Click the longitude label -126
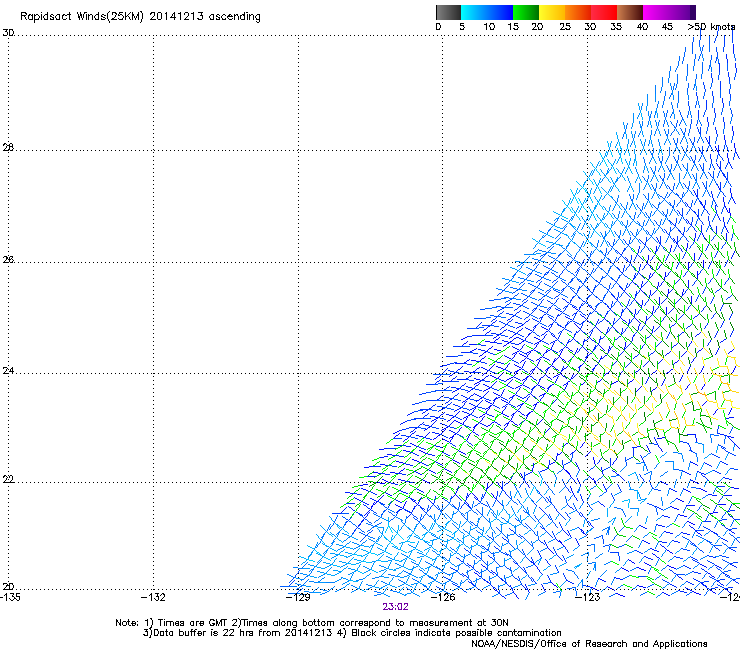 [x=443, y=597]
